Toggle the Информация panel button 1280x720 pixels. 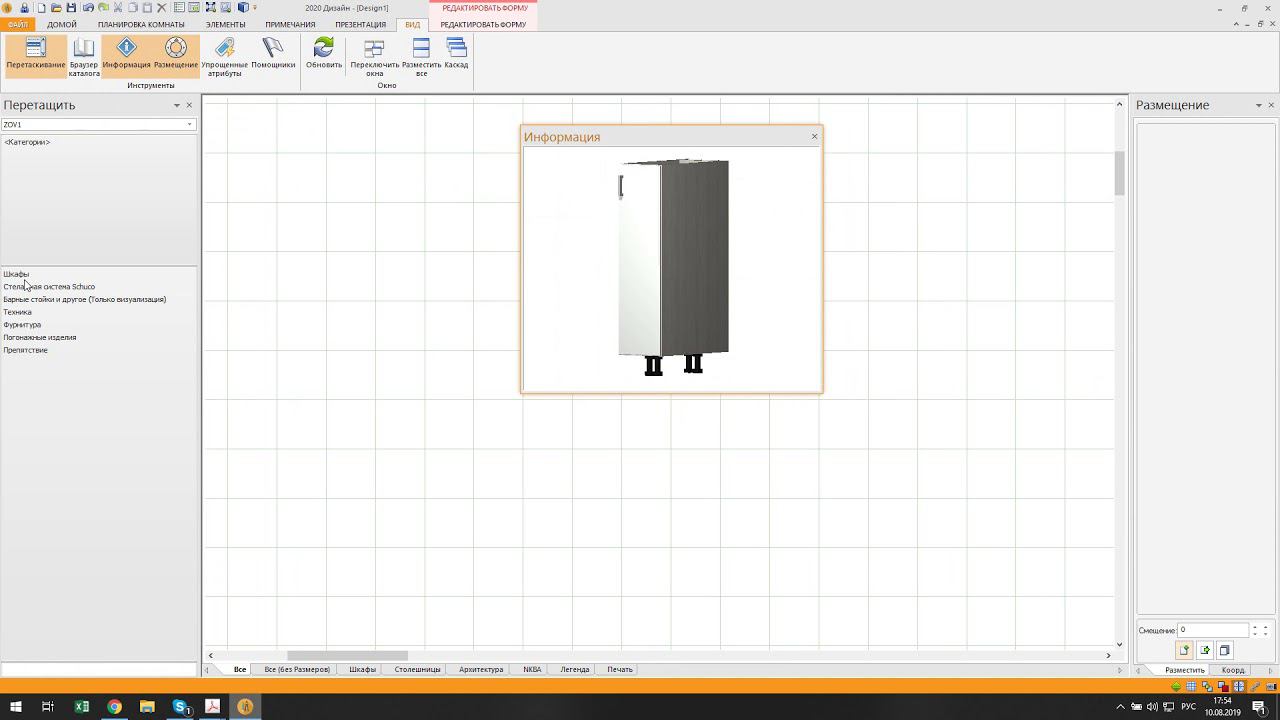pyautogui.click(x=126, y=54)
